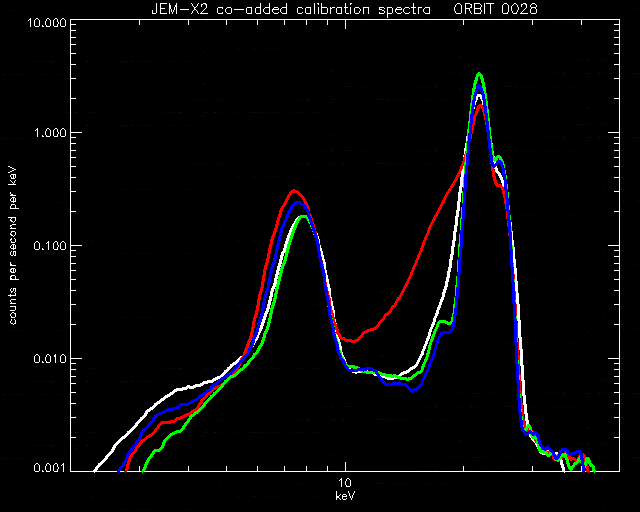Image resolution: width=640 pixels, height=512 pixels.
Task: Click the green curve's highest peak
Action: (480, 74)
